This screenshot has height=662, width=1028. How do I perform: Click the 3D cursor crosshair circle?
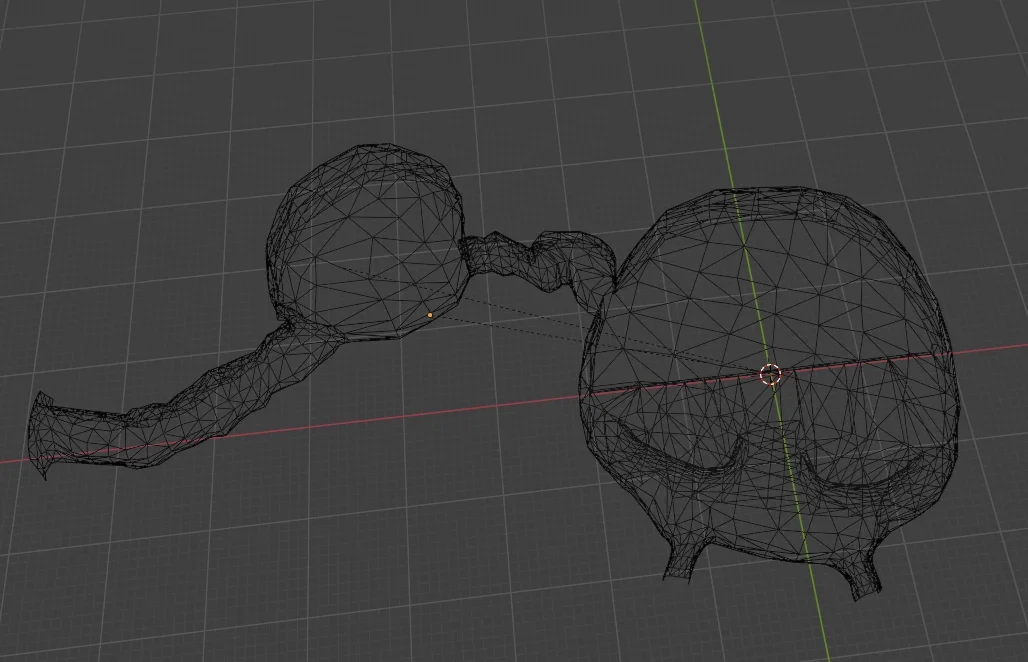click(770, 375)
